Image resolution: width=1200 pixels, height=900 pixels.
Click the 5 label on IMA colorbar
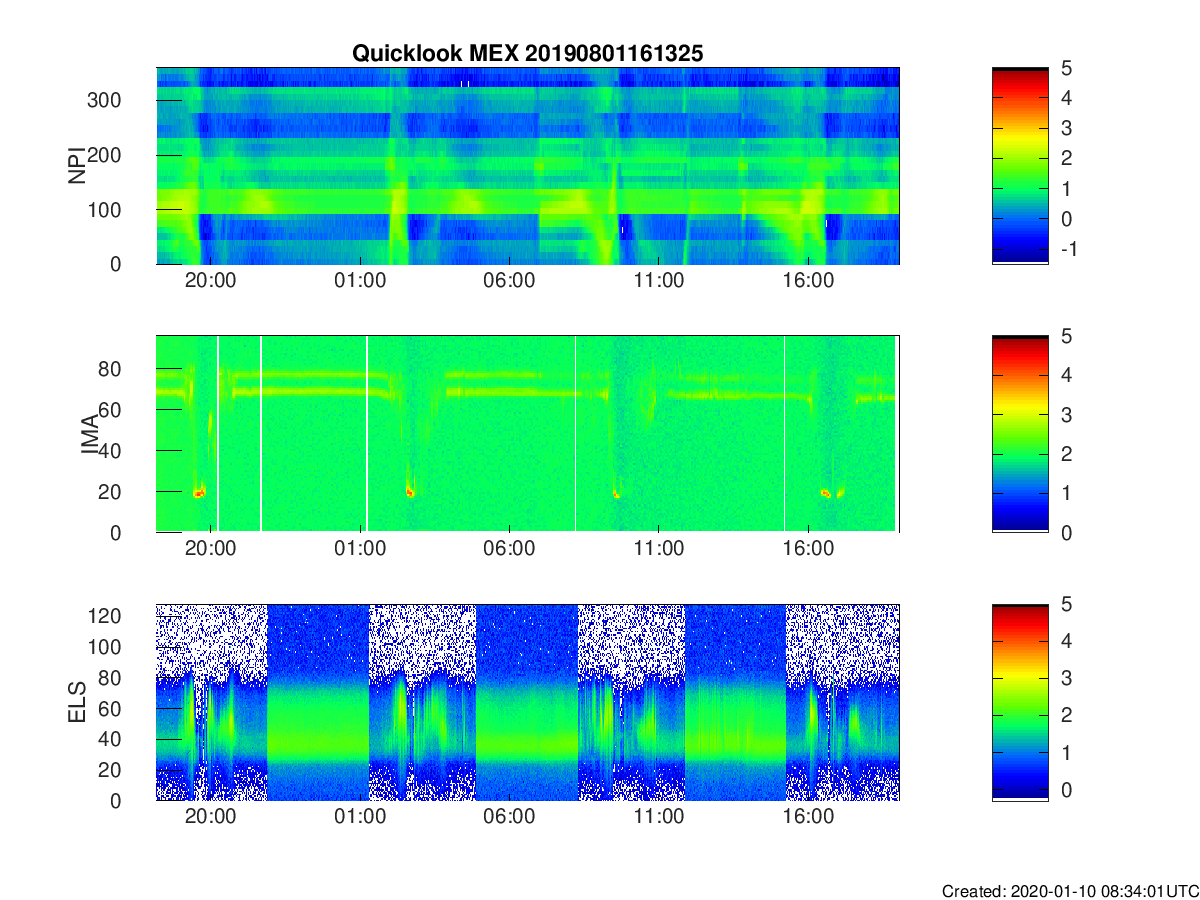pyautogui.click(x=1065, y=337)
